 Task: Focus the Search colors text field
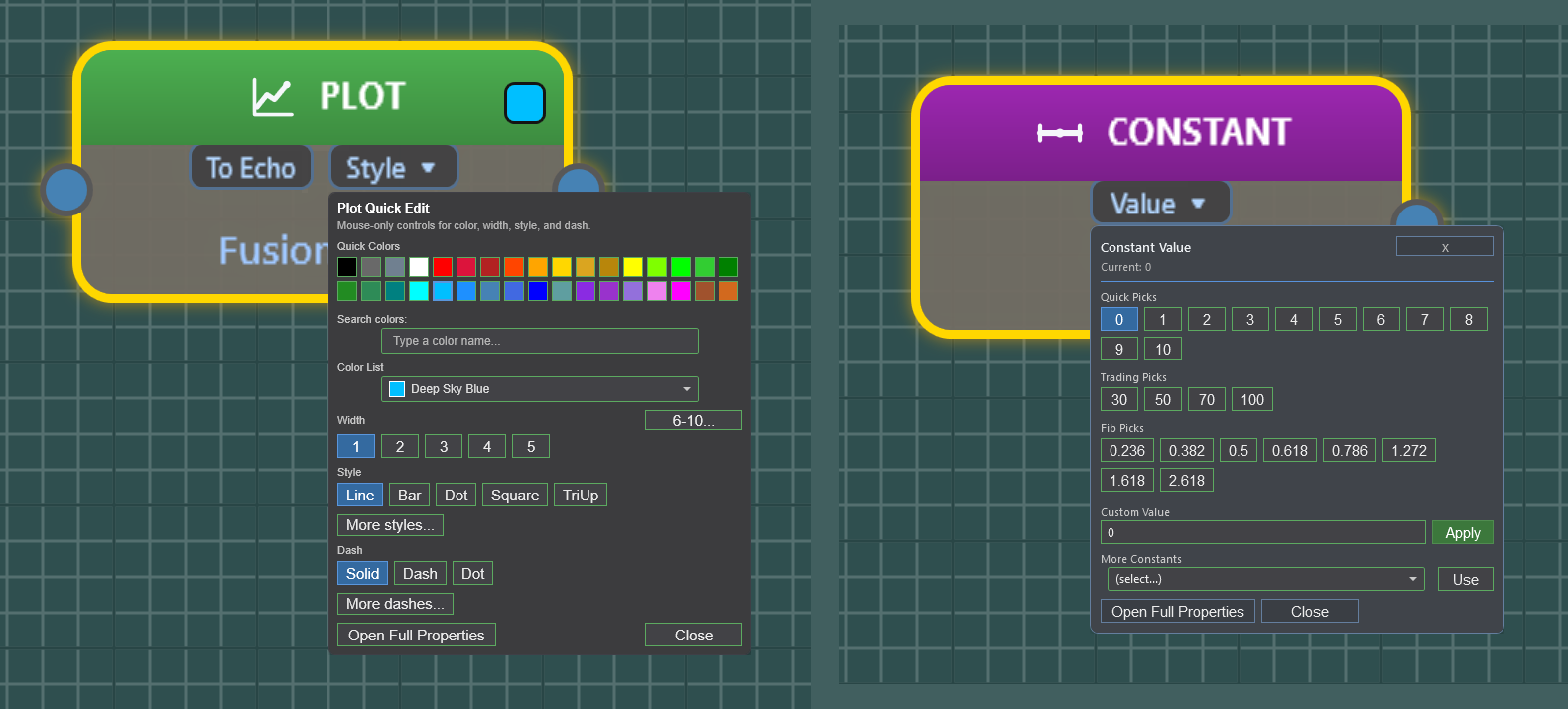point(540,341)
